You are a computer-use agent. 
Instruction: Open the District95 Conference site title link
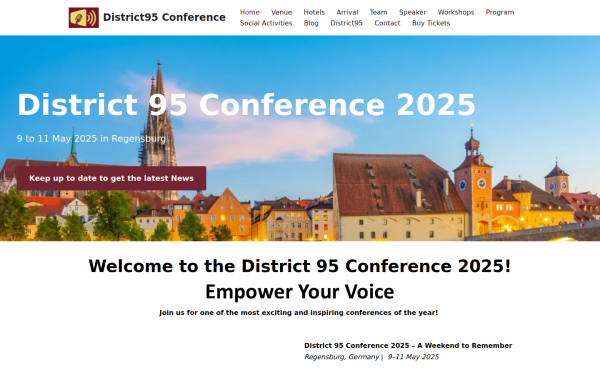164,17
